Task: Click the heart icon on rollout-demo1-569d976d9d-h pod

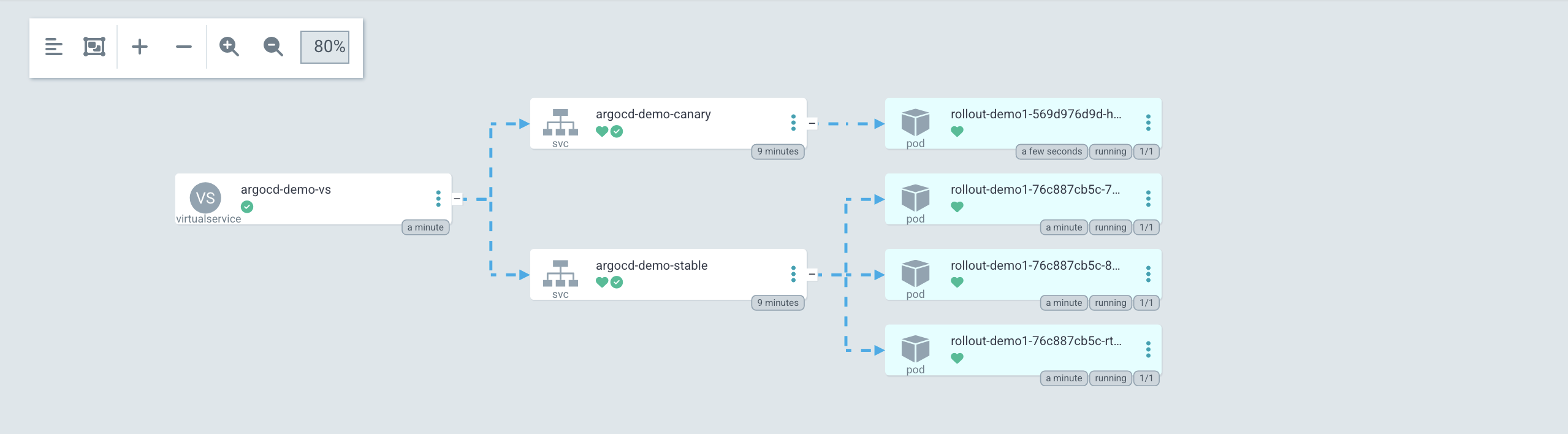Action: (x=957, y=131)
